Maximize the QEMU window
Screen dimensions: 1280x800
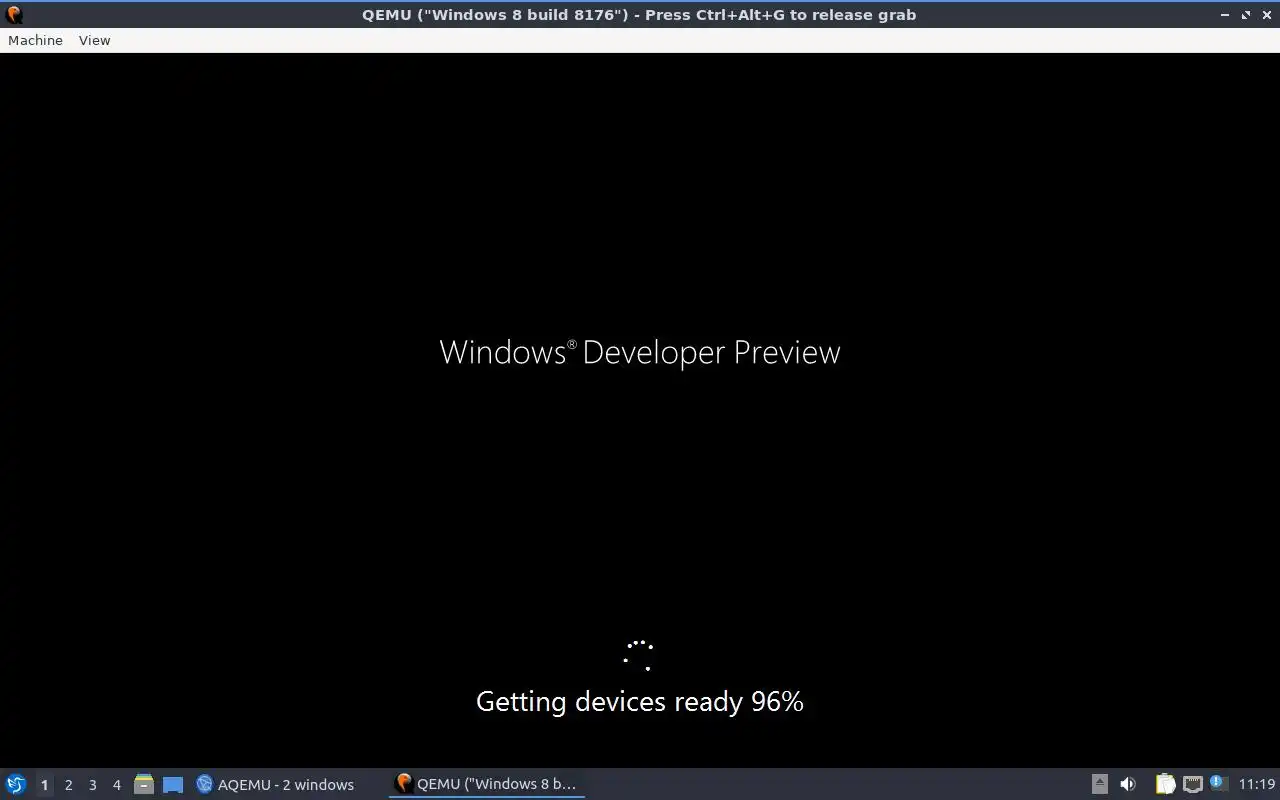[x=1246, y=15]
